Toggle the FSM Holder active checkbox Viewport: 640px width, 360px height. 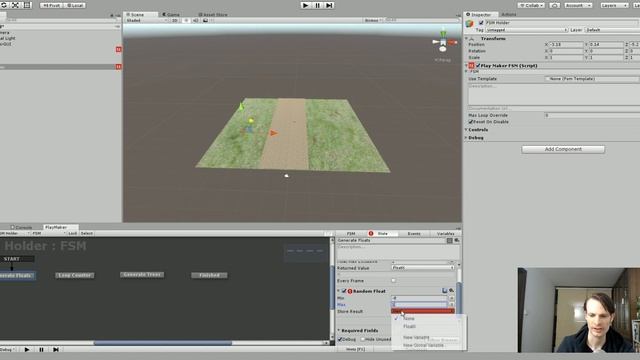pos(481,23)
